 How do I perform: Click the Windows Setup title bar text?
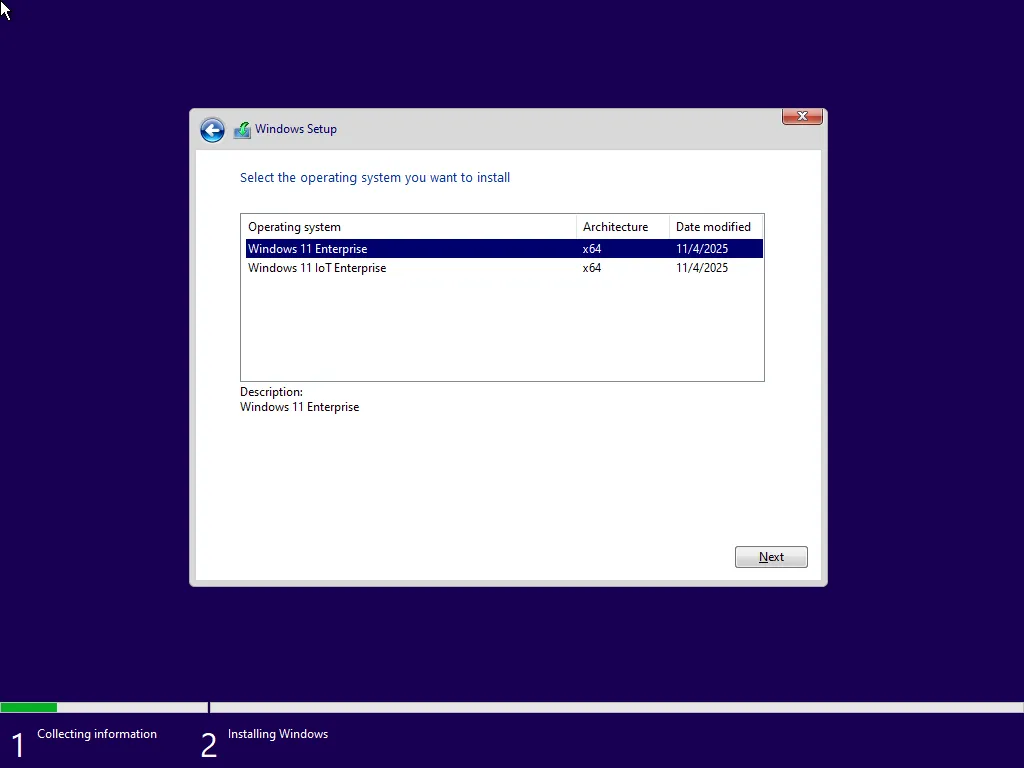295,129
